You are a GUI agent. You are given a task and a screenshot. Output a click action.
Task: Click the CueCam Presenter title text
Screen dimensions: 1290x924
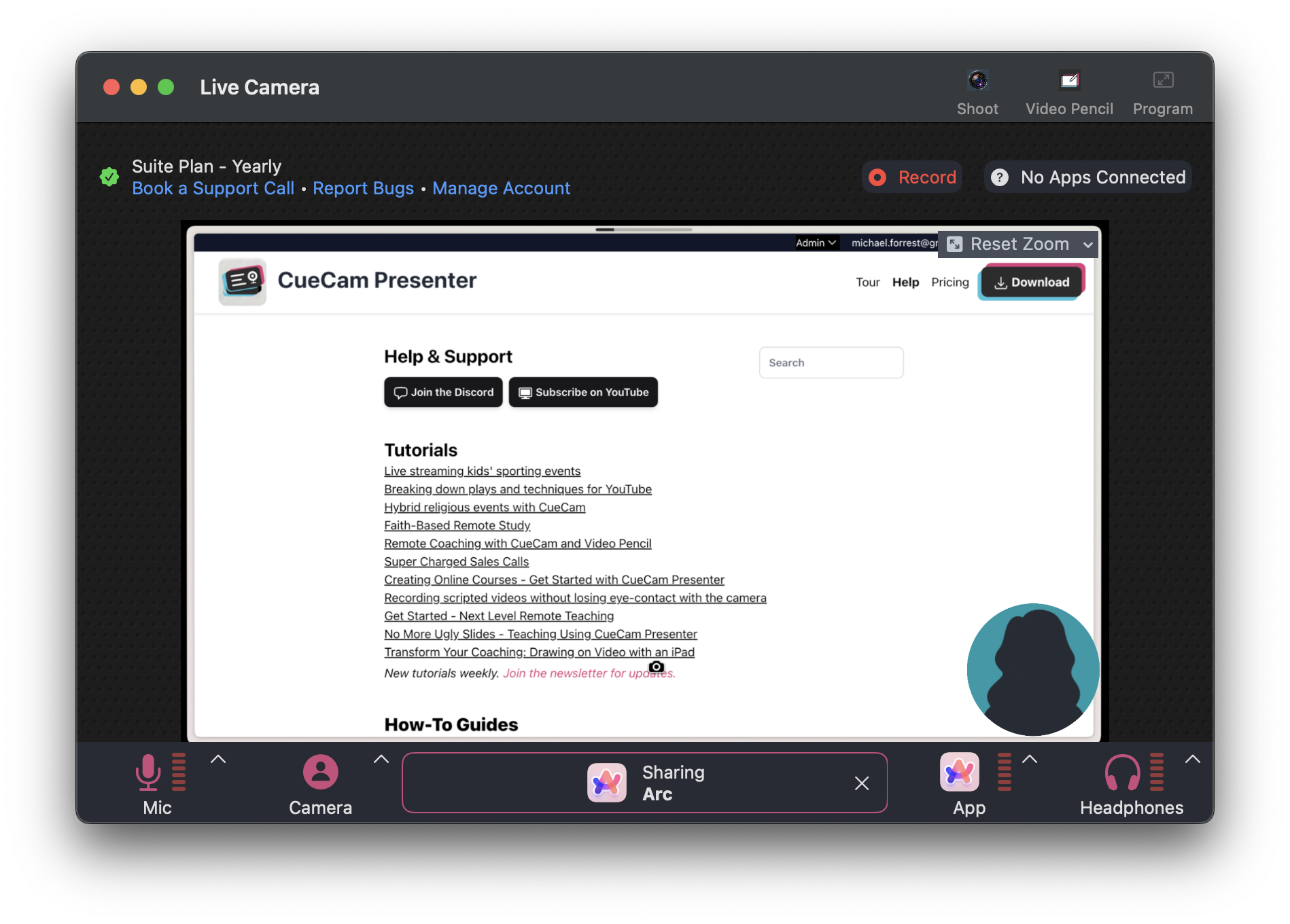tap(377, 281)
